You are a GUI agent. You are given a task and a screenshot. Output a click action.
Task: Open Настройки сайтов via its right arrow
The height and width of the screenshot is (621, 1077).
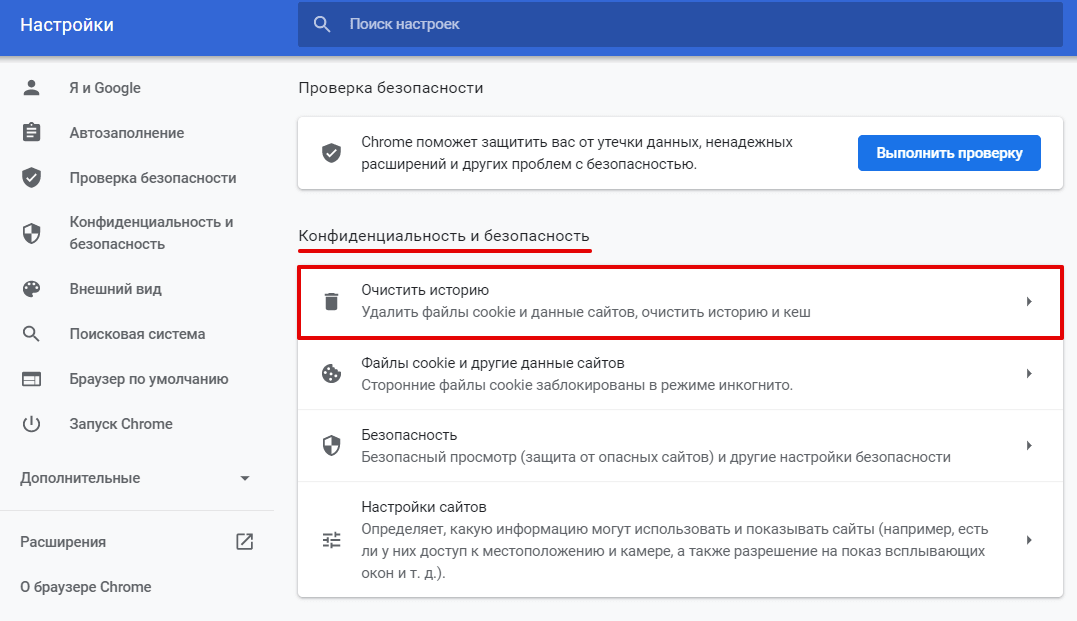(1029, 540)
